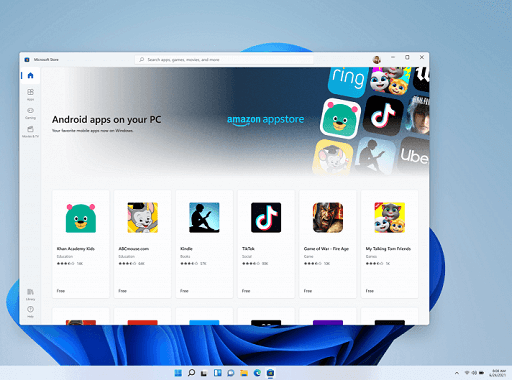Click the Free price on Kindle card
The image size is (512, 380).
184,291
